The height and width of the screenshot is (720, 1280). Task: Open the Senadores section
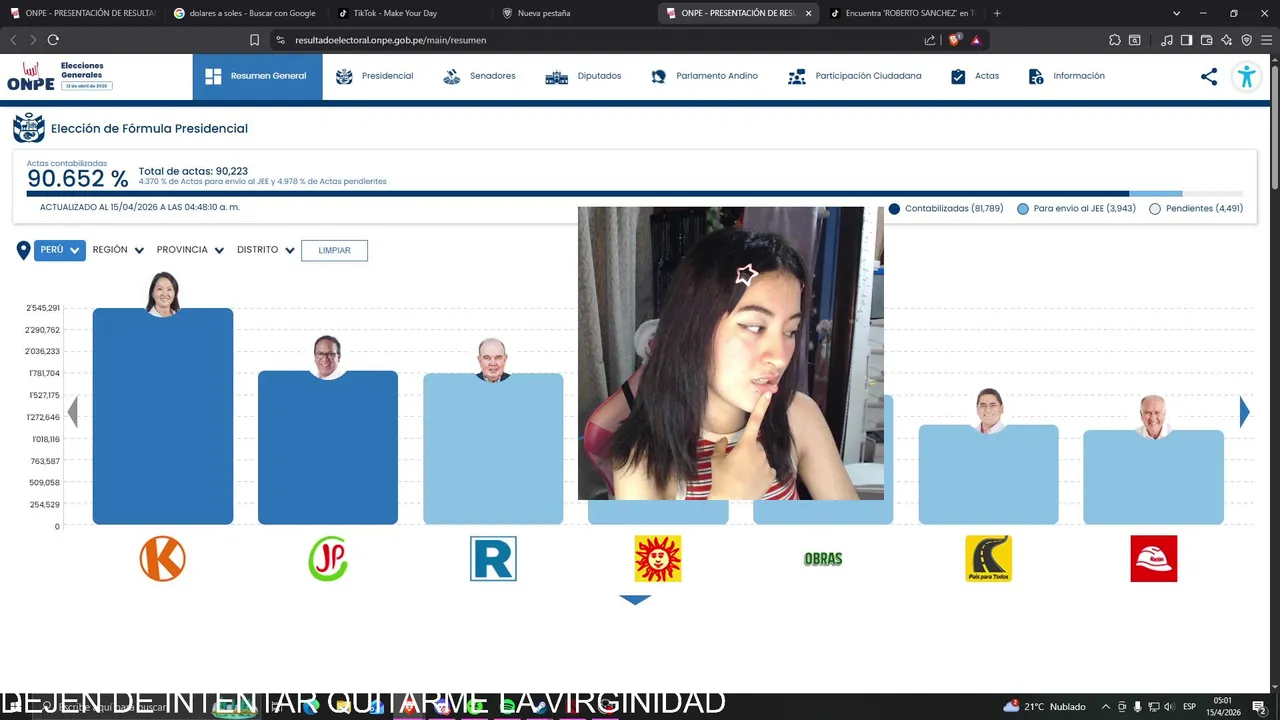pyautogui.click(x=480, y=76)
